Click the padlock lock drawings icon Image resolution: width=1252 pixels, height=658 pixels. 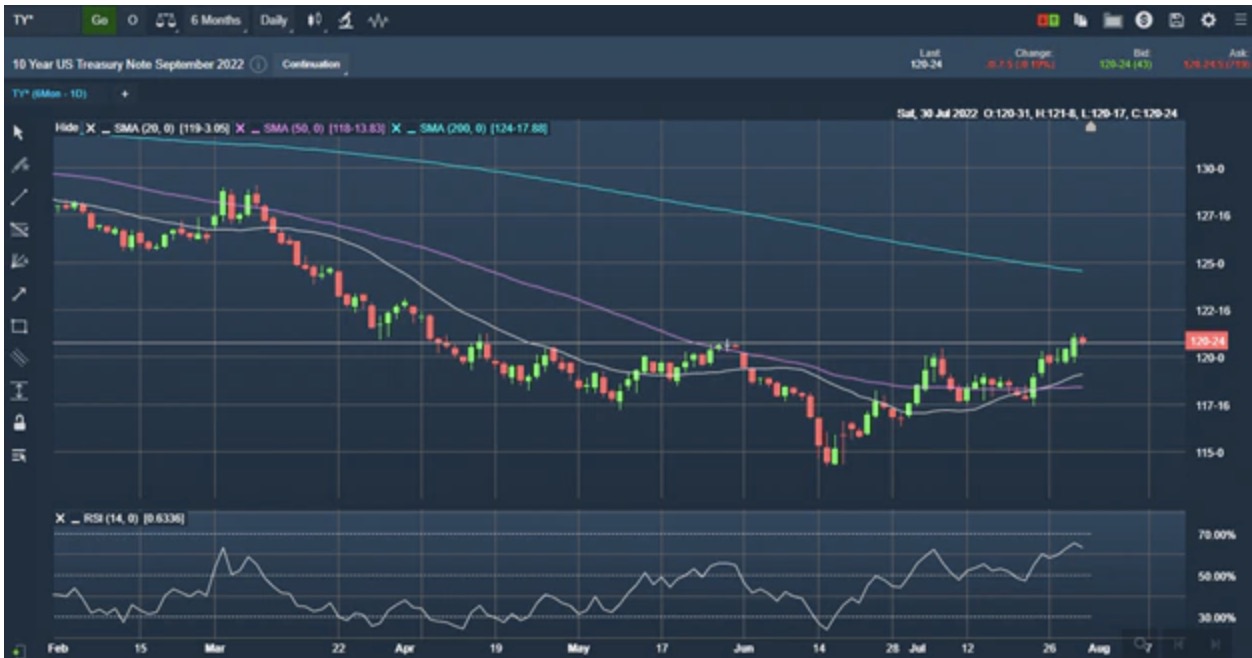18,423
